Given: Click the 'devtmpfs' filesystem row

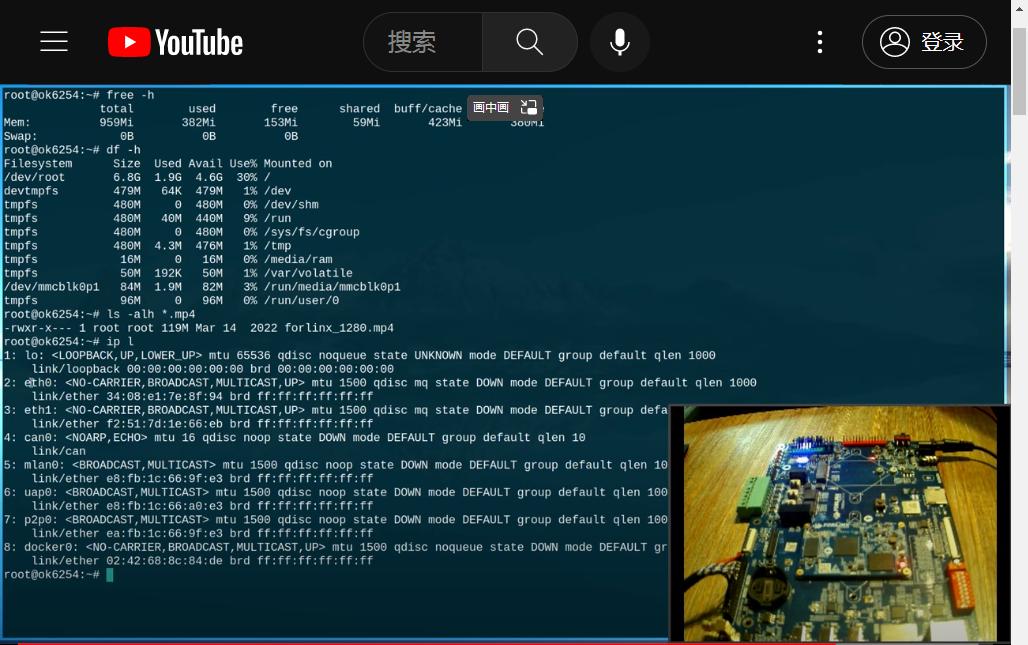Looking at the screenshot, I should [x=148, y=191].
